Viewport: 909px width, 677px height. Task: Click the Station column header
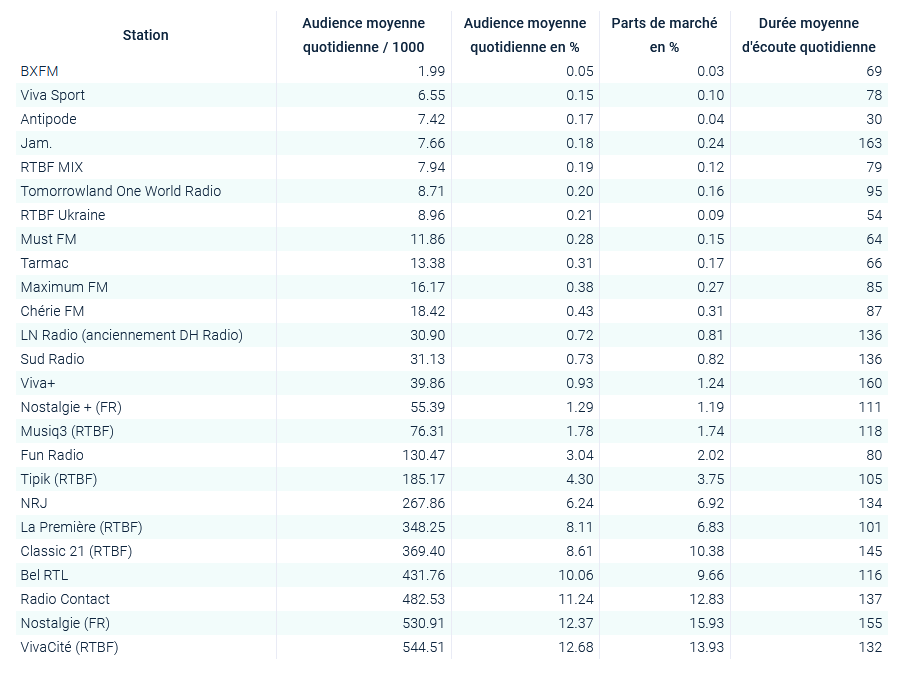coord(146,35)
